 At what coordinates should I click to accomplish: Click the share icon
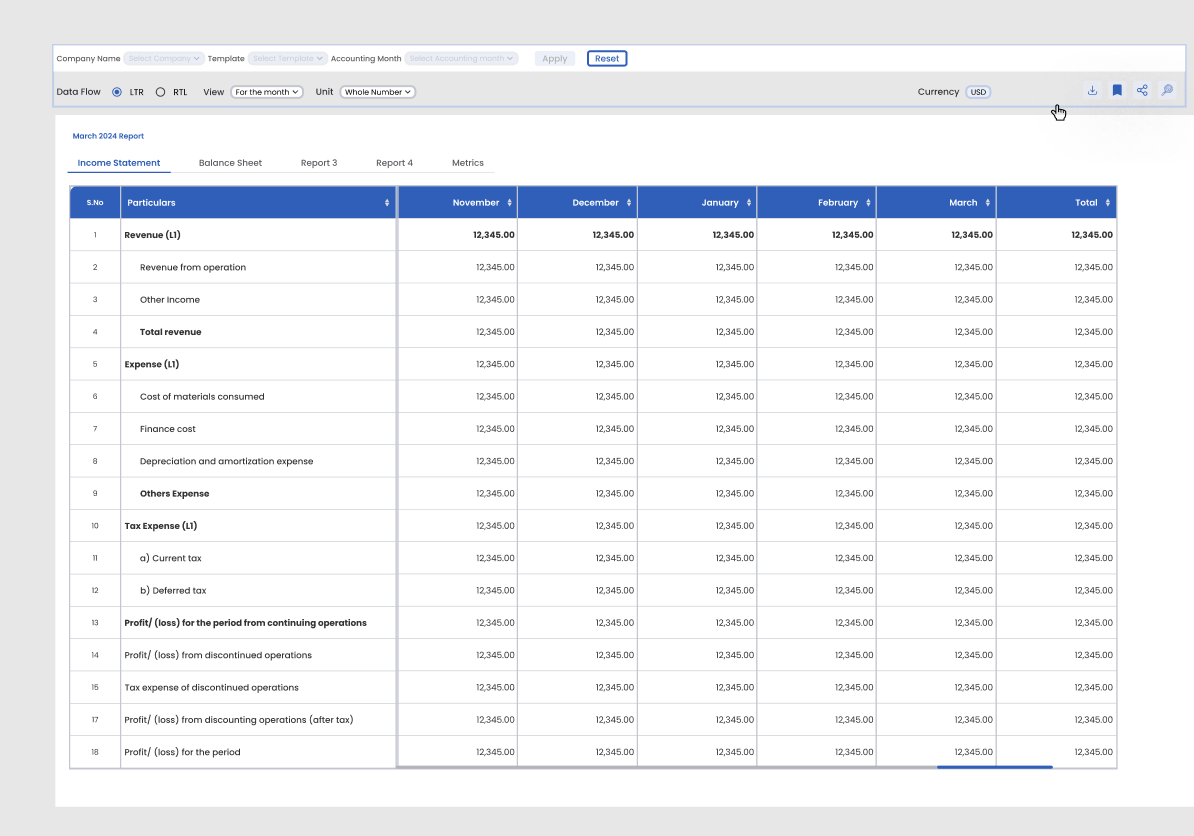1142,91
